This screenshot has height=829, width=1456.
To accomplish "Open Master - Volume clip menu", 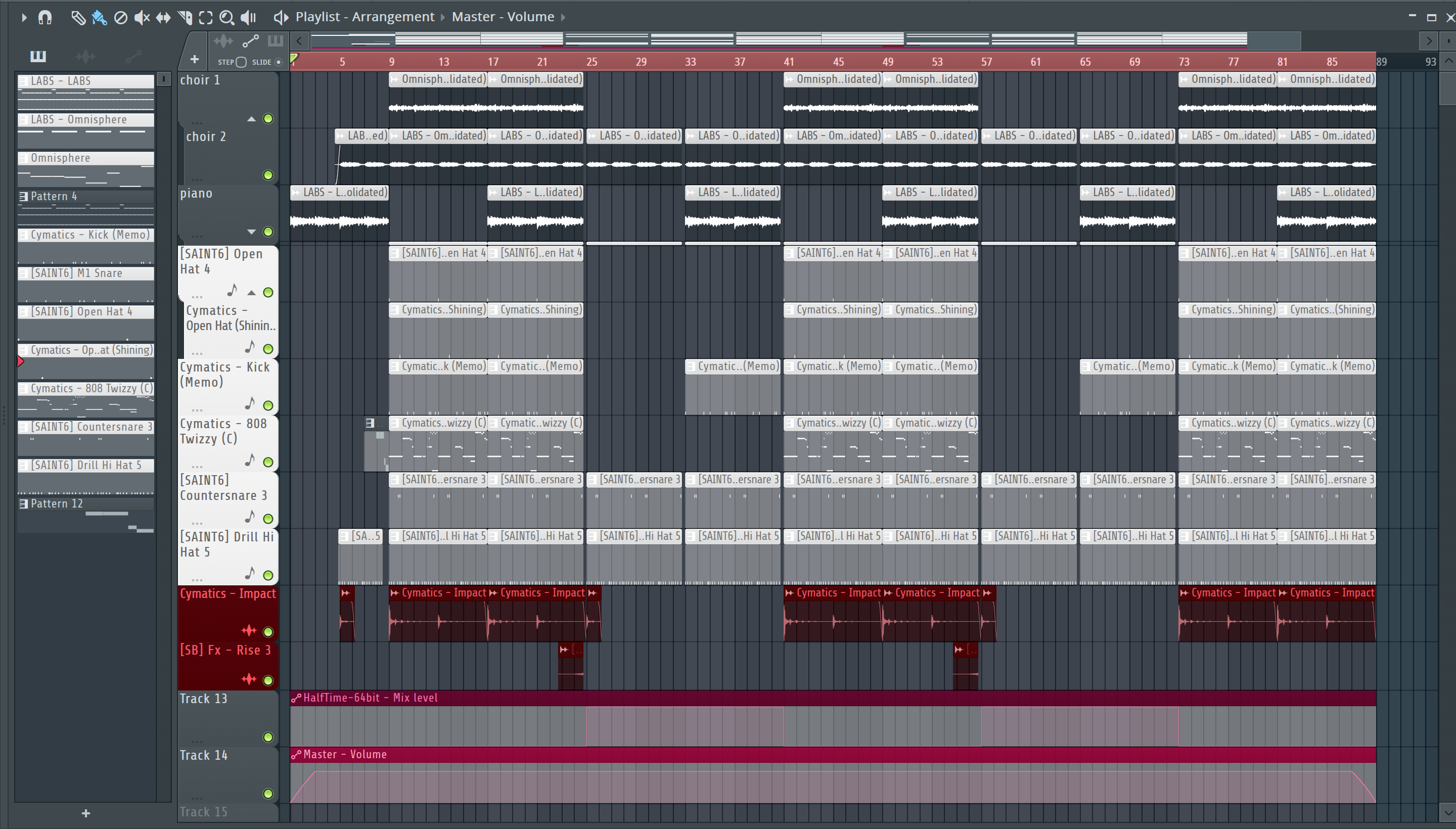I will coord(503,17).
